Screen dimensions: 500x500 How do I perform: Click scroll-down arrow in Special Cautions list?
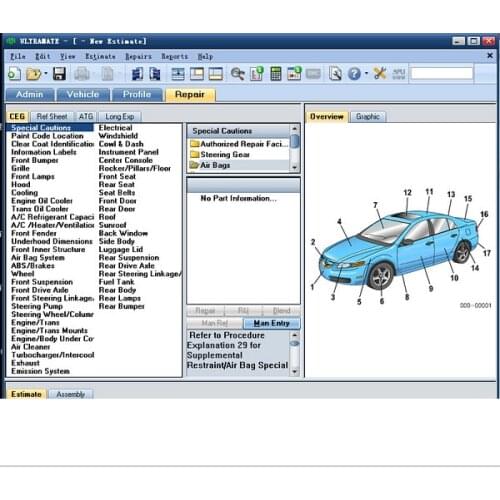(294, 168)
